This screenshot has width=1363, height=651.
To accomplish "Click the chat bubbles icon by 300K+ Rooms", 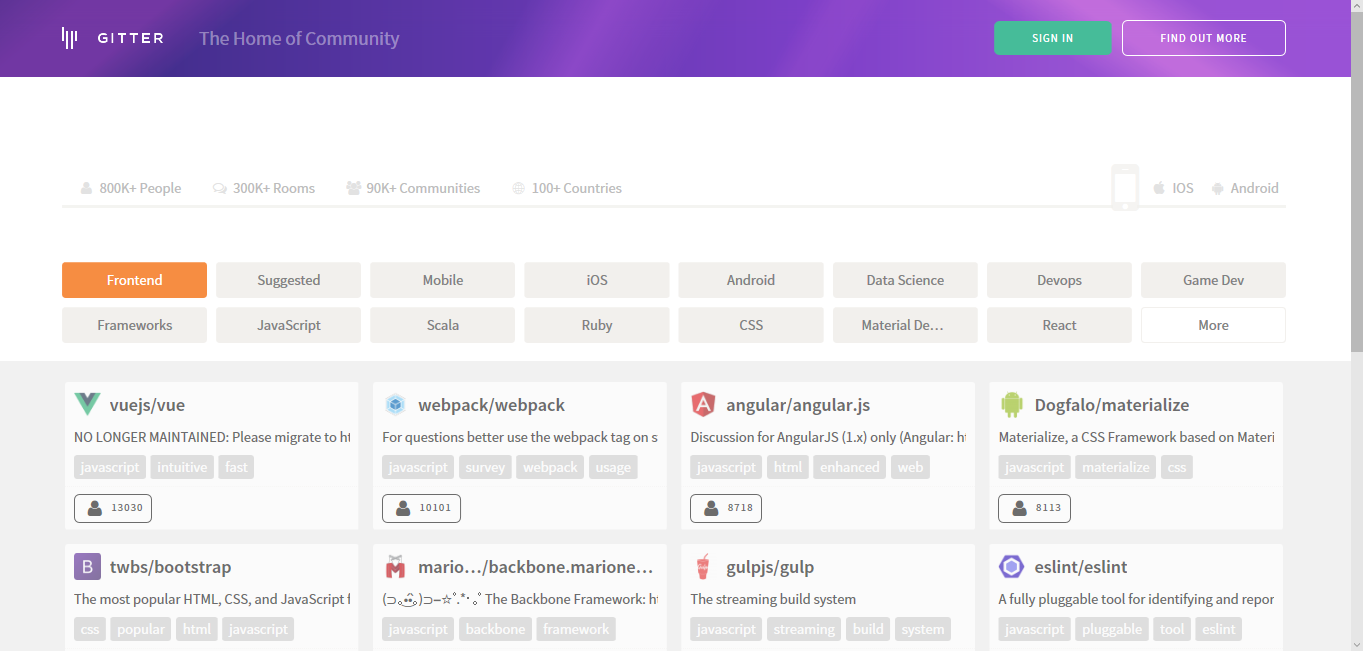I will coord(220,188).
